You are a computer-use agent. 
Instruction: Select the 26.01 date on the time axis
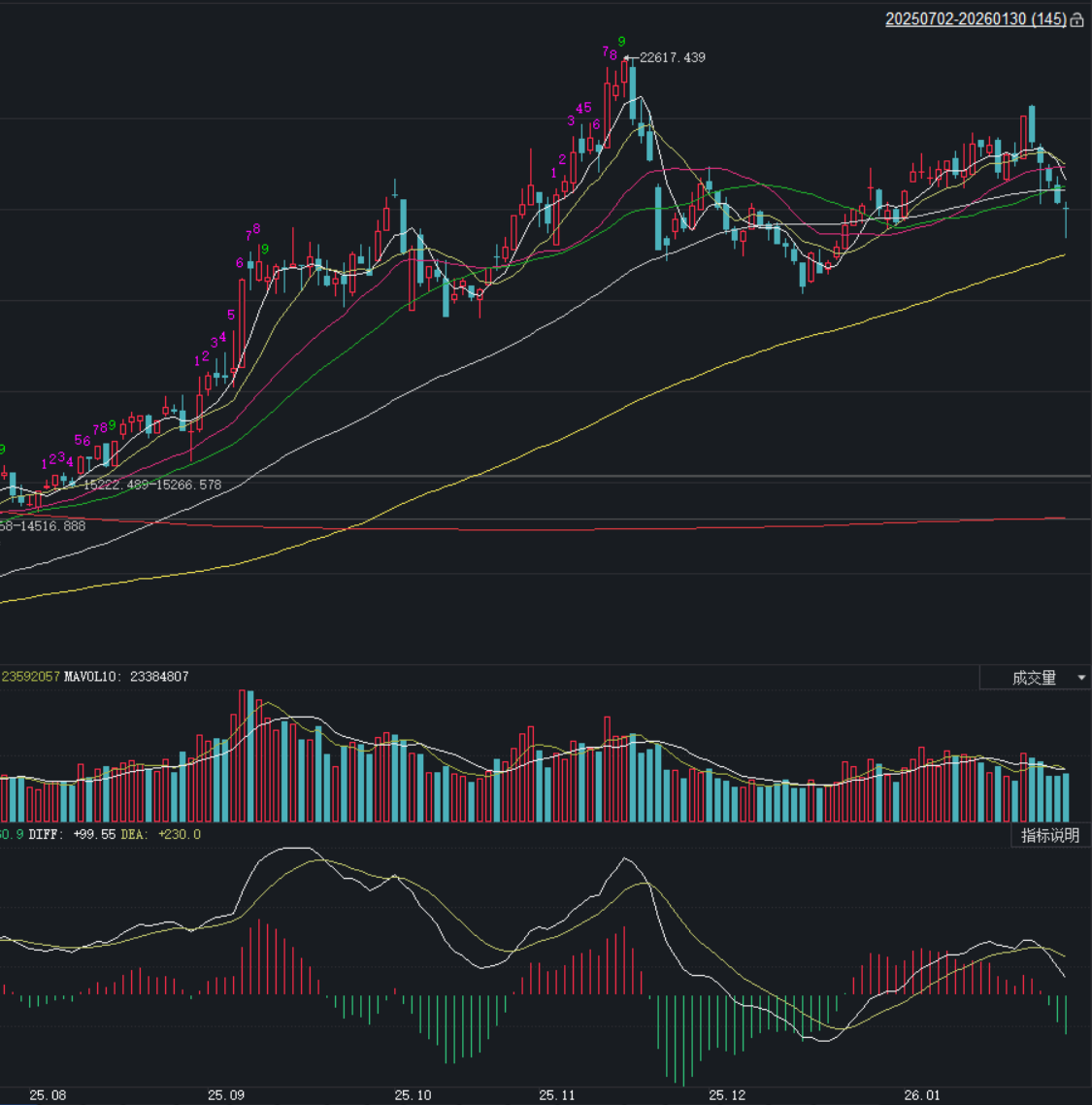(x=922, y=1095)
